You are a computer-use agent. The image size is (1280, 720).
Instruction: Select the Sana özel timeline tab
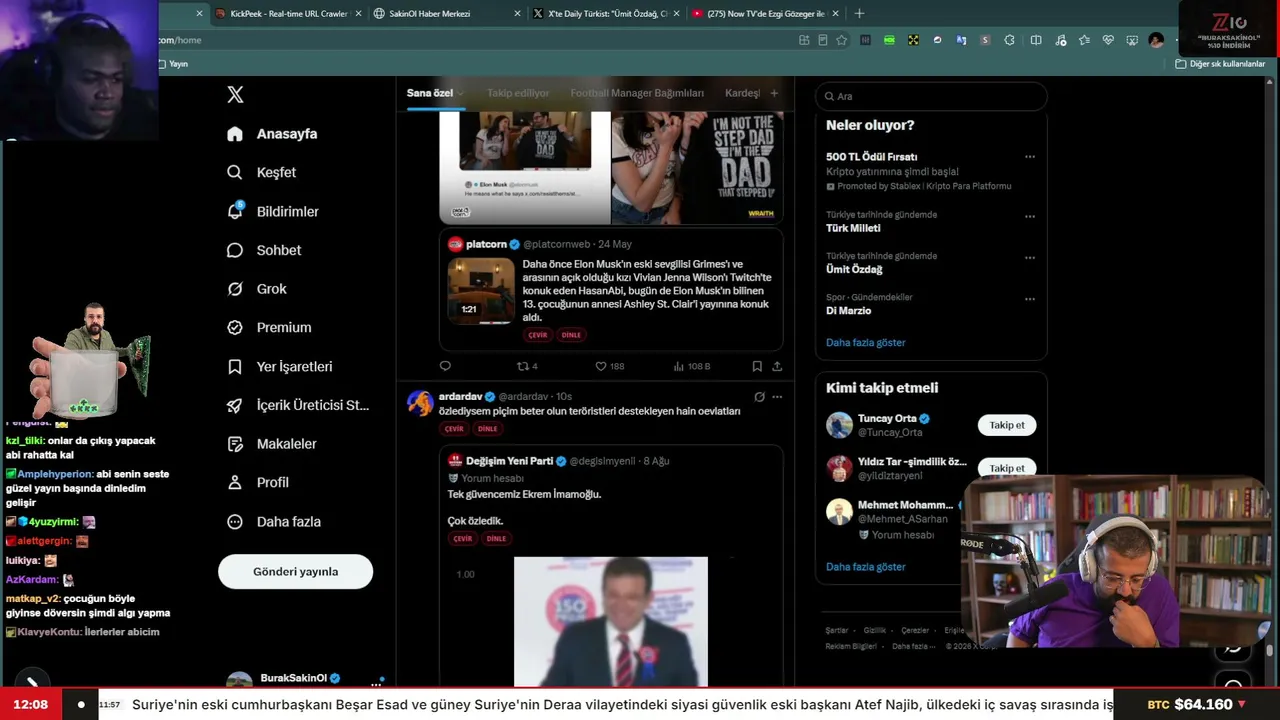(430, 93)
